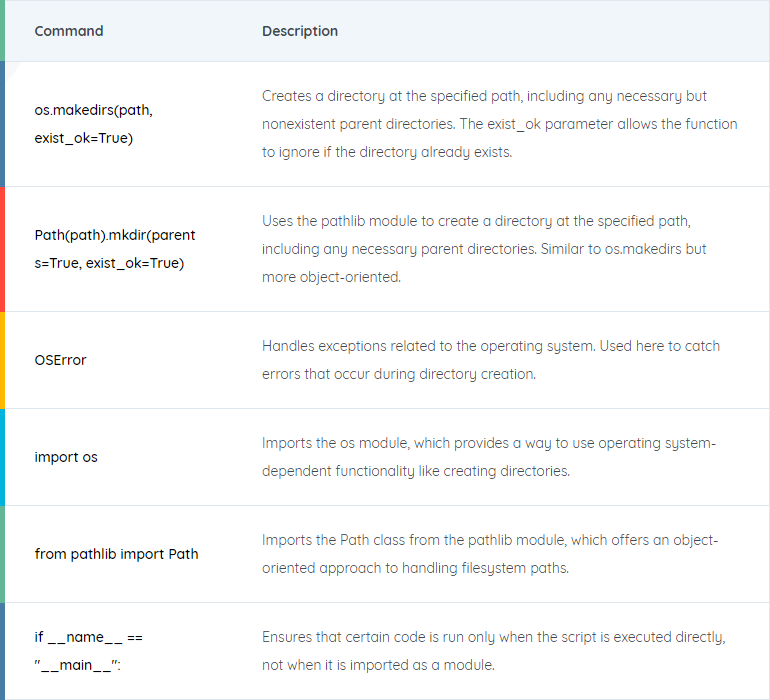This screenshot has width=770, height=700.
Task: Click the import os command cell
Action: point(66,457)
